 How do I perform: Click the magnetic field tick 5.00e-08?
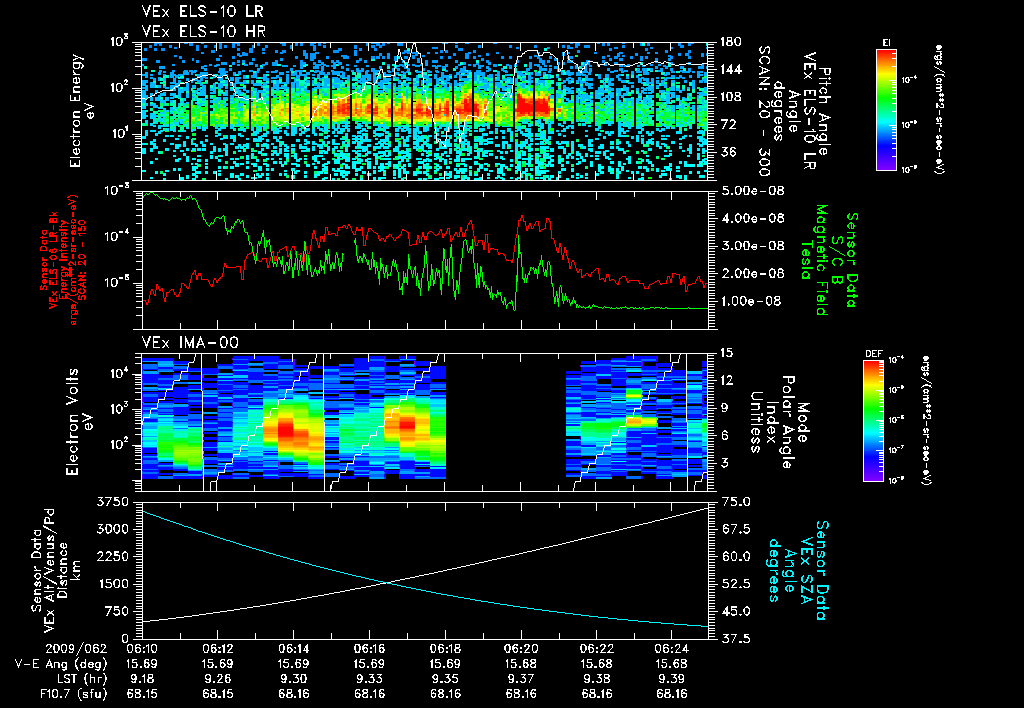point(752,191)
